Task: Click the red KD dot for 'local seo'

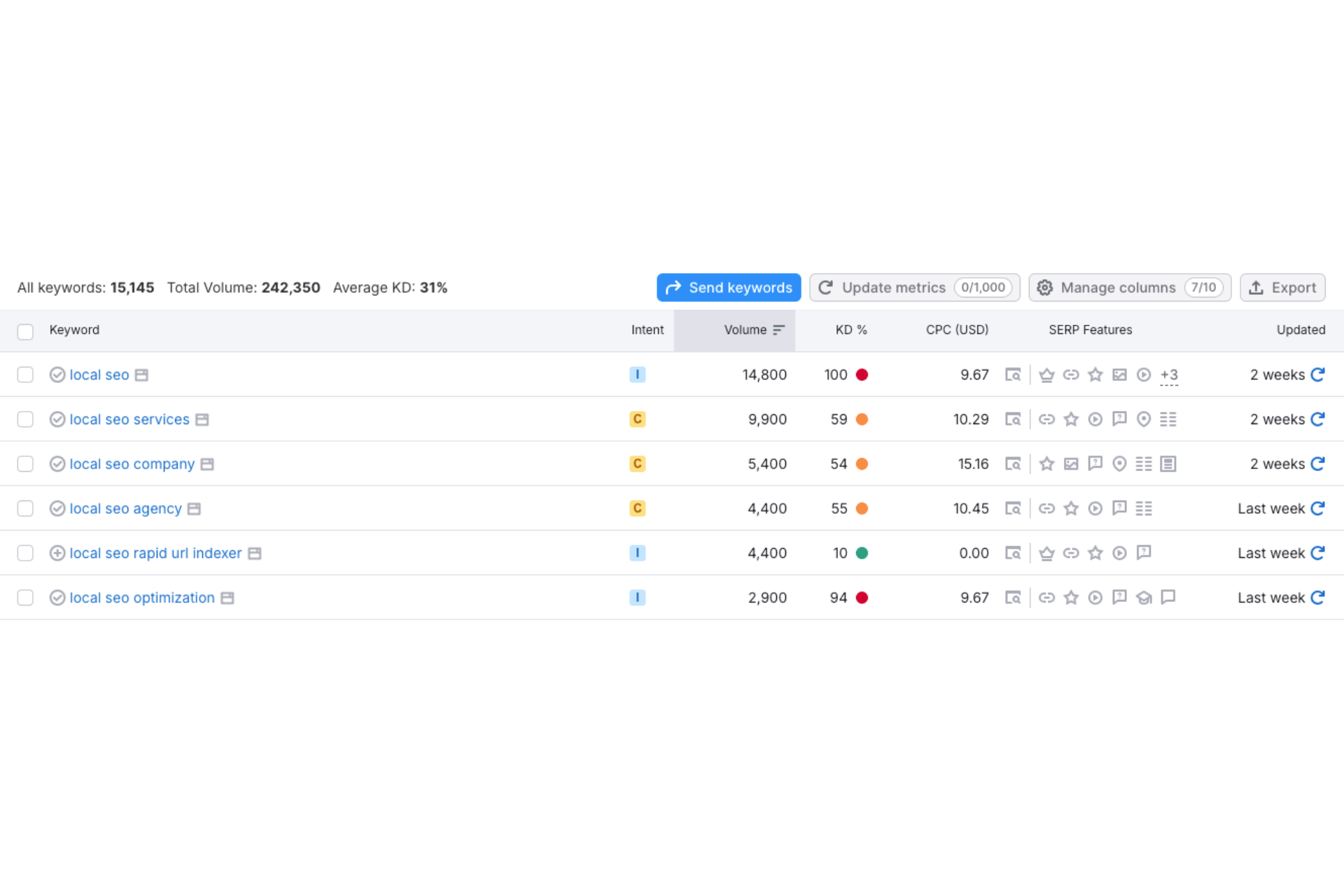Action: [x=862, y=374]
